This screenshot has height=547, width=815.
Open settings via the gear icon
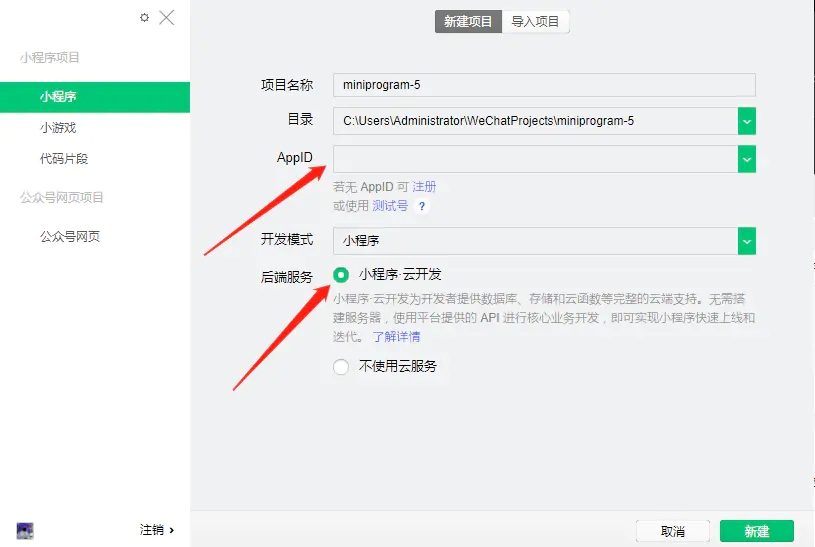click(x=144, y=18)
